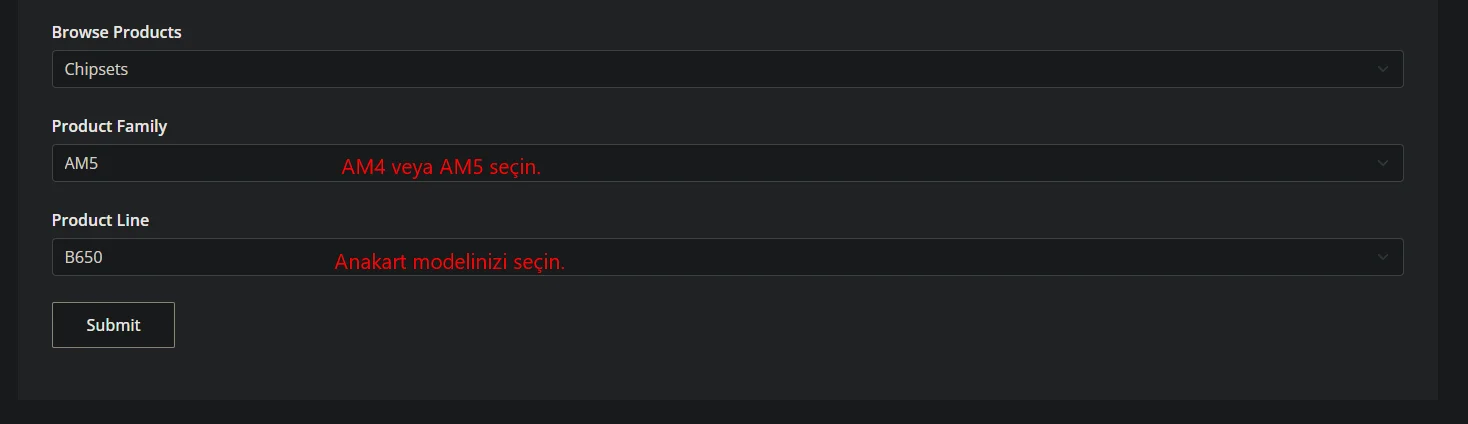The width and height of the screenshot is (1468, 424).
Task: Click the "Browse Products" label
Action: (117, 32)
